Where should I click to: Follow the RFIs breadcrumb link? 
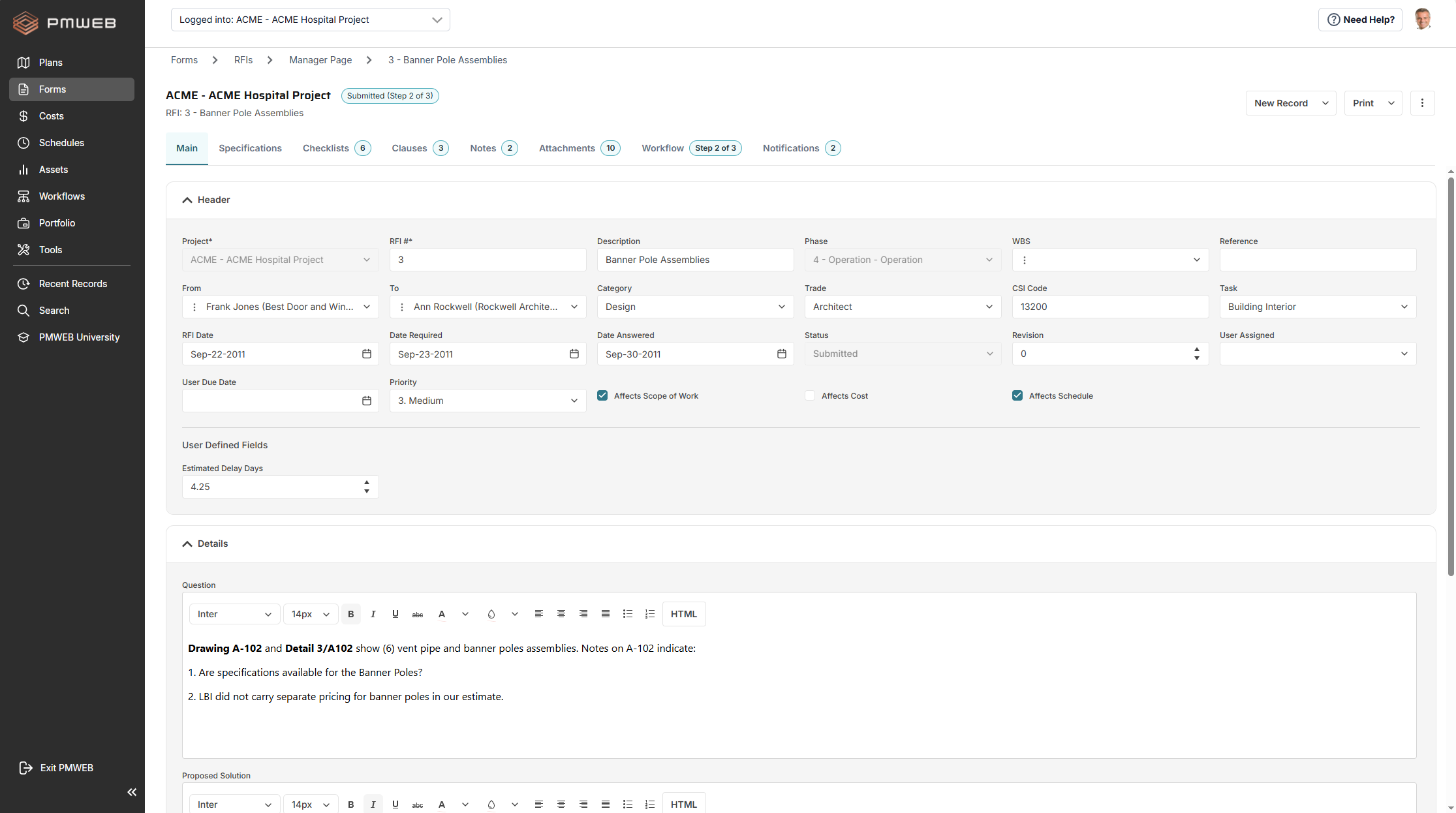[243, 59]
